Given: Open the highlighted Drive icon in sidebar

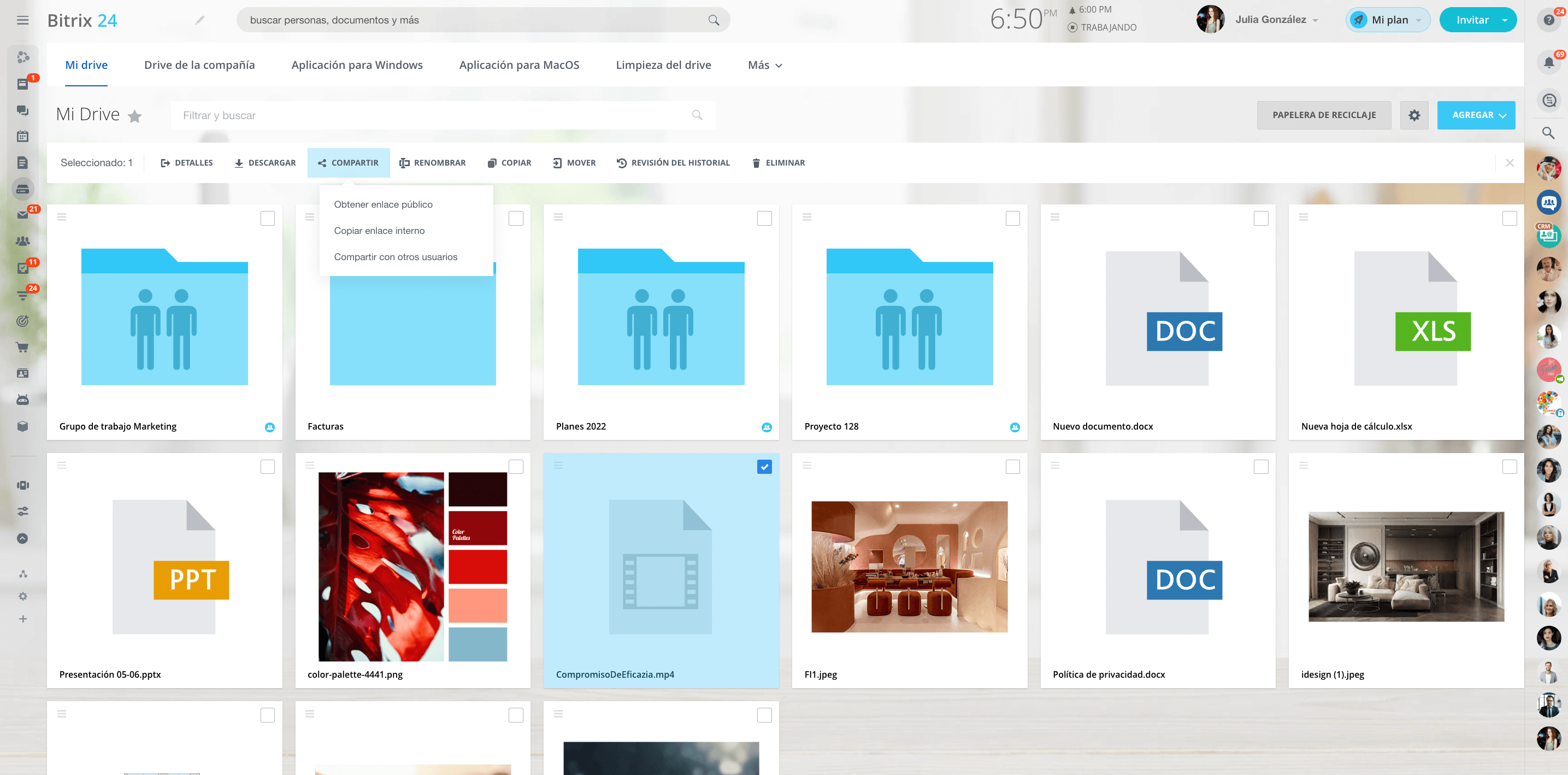Looking at the screenshot, I should [x=22, y=189].
